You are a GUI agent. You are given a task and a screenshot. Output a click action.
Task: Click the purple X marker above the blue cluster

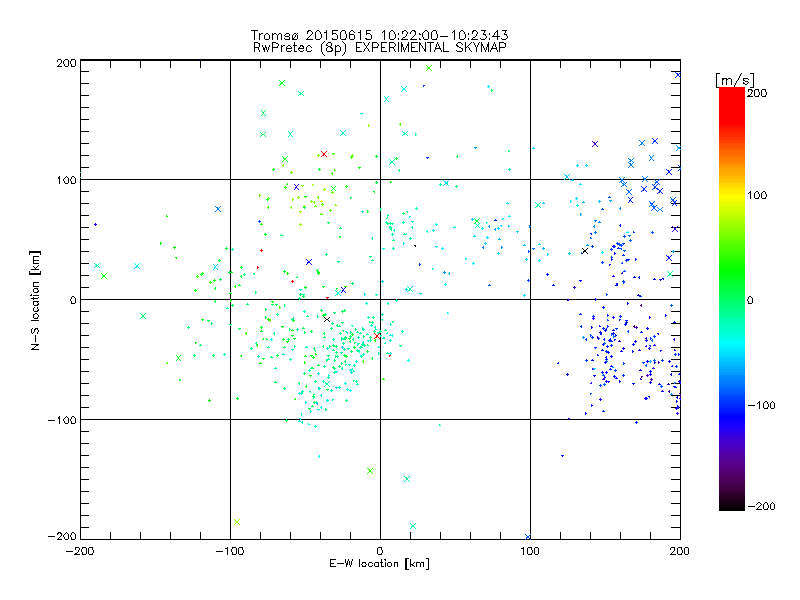[x=595, y=144]
